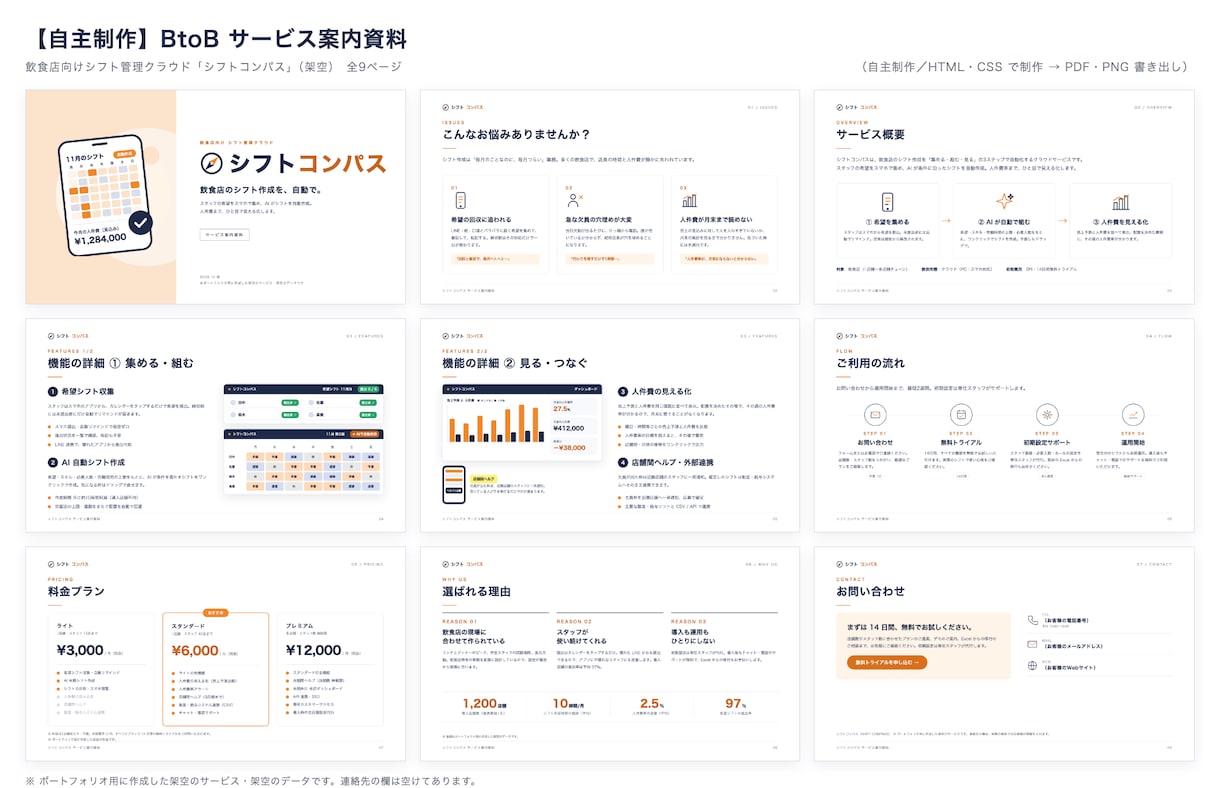Click the 人件費の見える化 feature heading
Image resolution: width=1220 pixels, height=788 pixels.
pyautogui.click(x=661, y=391)
